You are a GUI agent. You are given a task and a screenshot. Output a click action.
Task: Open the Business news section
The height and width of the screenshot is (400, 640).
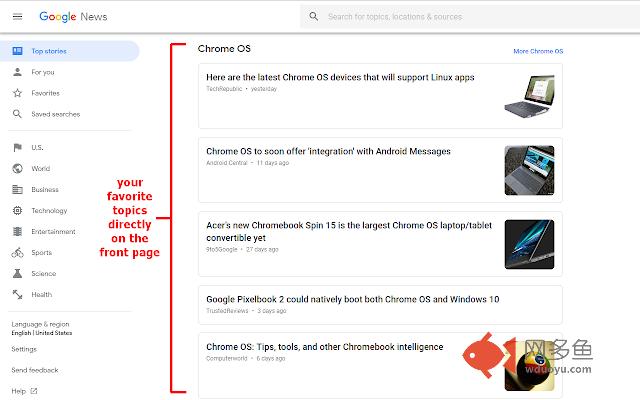45,189
